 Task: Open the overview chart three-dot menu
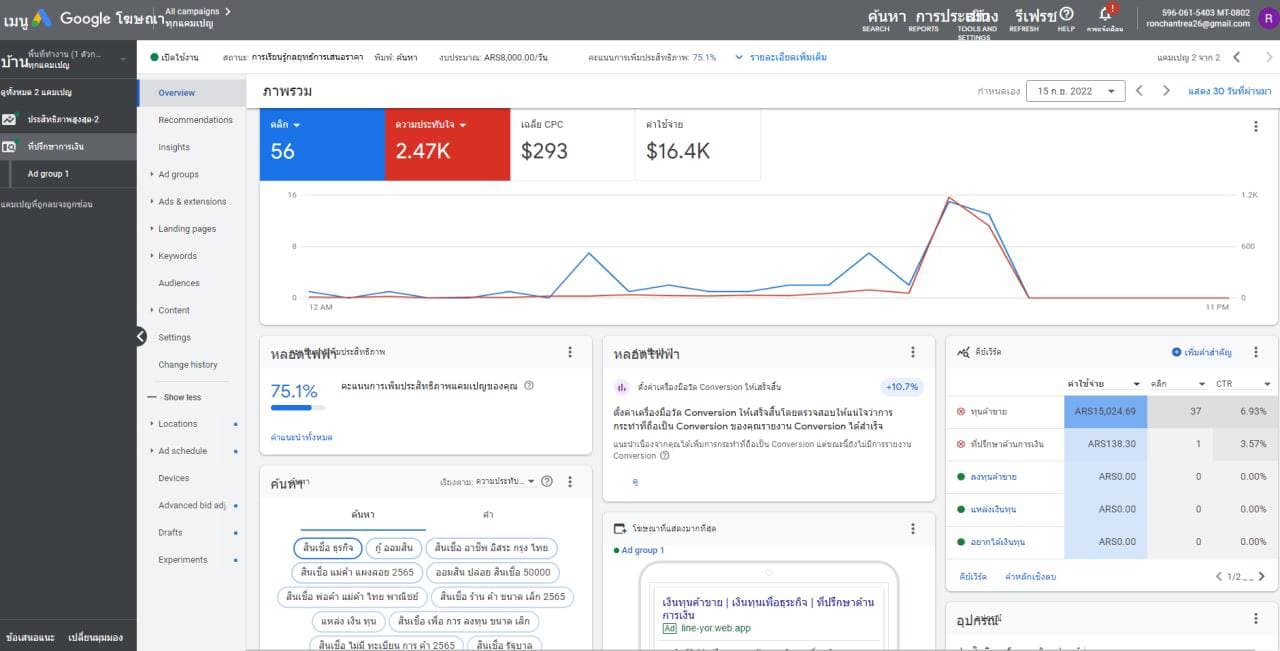pyautogui.click(x=1256, y=126)
